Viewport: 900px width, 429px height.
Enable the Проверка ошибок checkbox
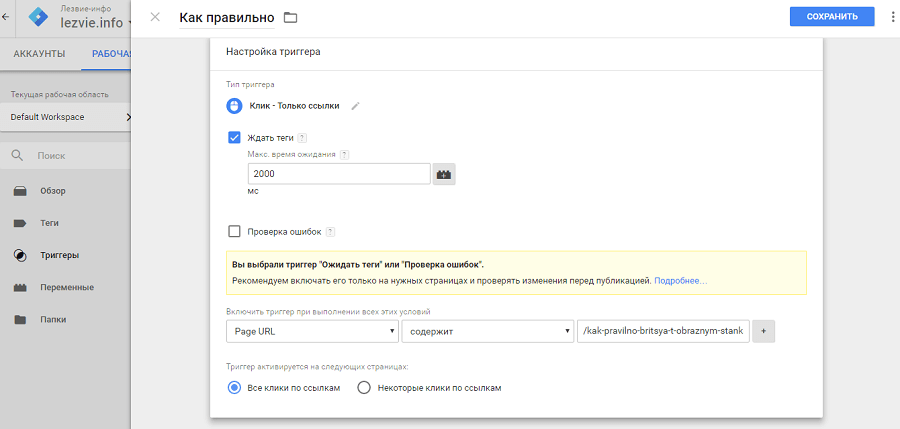pyautogui.click(x=235, y=232)
